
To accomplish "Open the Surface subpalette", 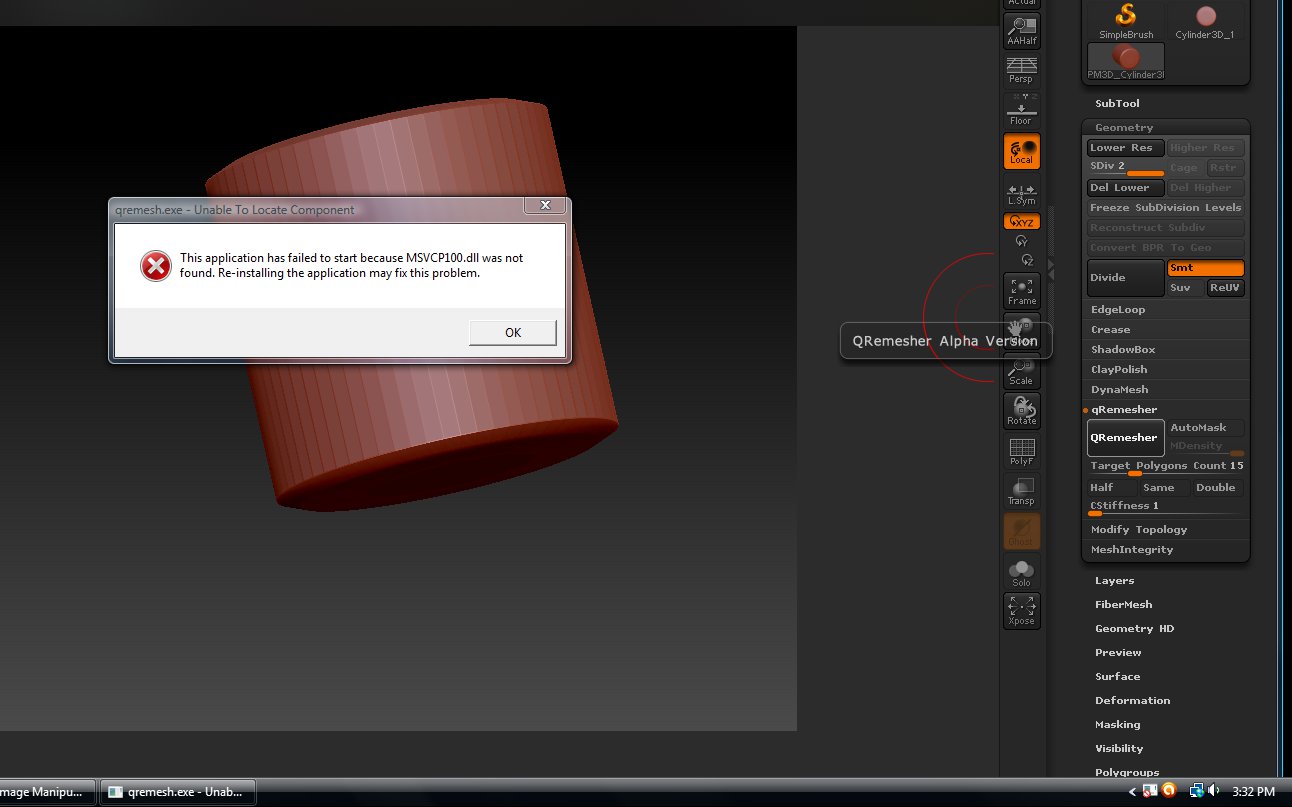I will 1118,677.
